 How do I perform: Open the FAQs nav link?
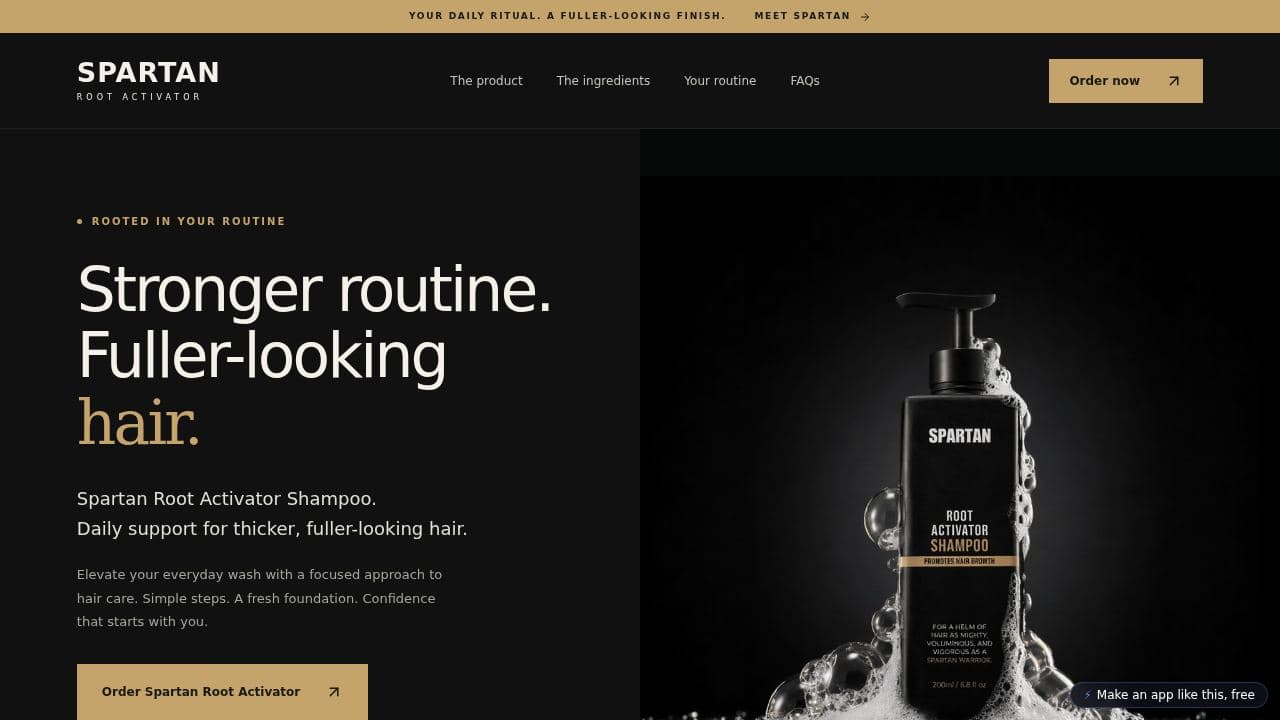point(805,81)
